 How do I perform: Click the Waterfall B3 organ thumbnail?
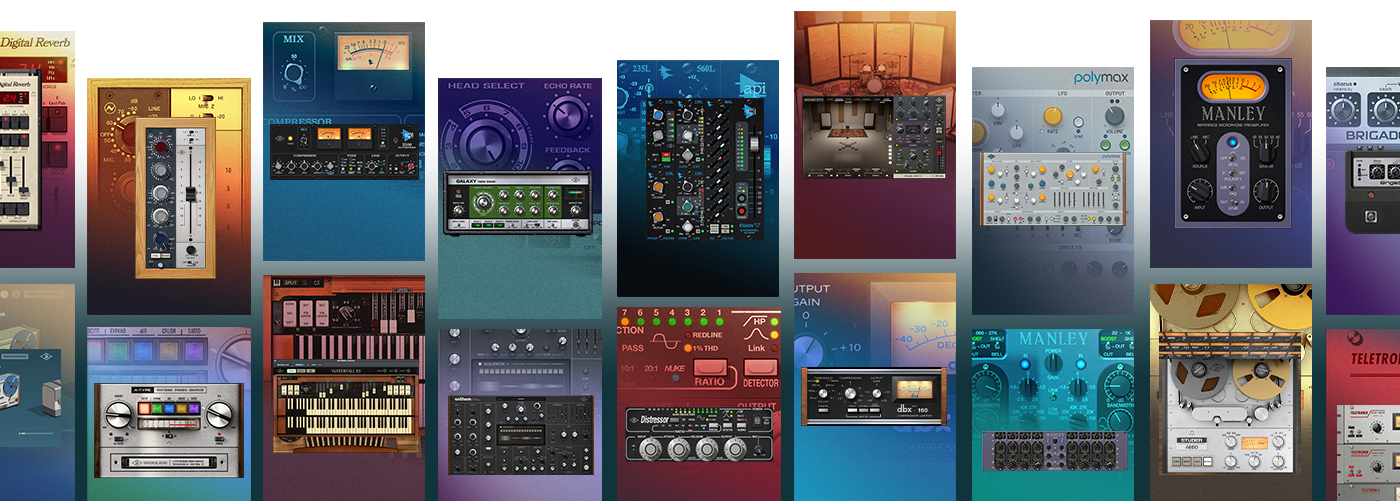coord(344,382)
